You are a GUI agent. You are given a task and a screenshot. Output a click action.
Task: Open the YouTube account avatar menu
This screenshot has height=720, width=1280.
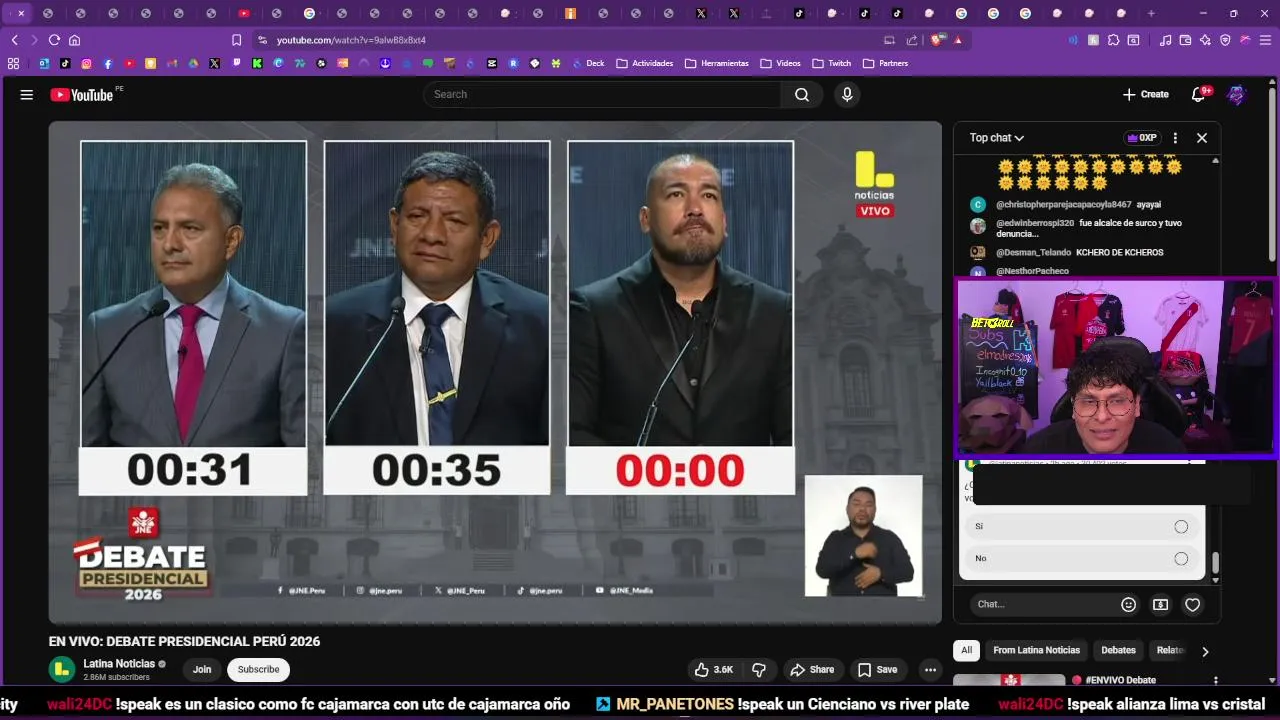tap(1237, 94)
